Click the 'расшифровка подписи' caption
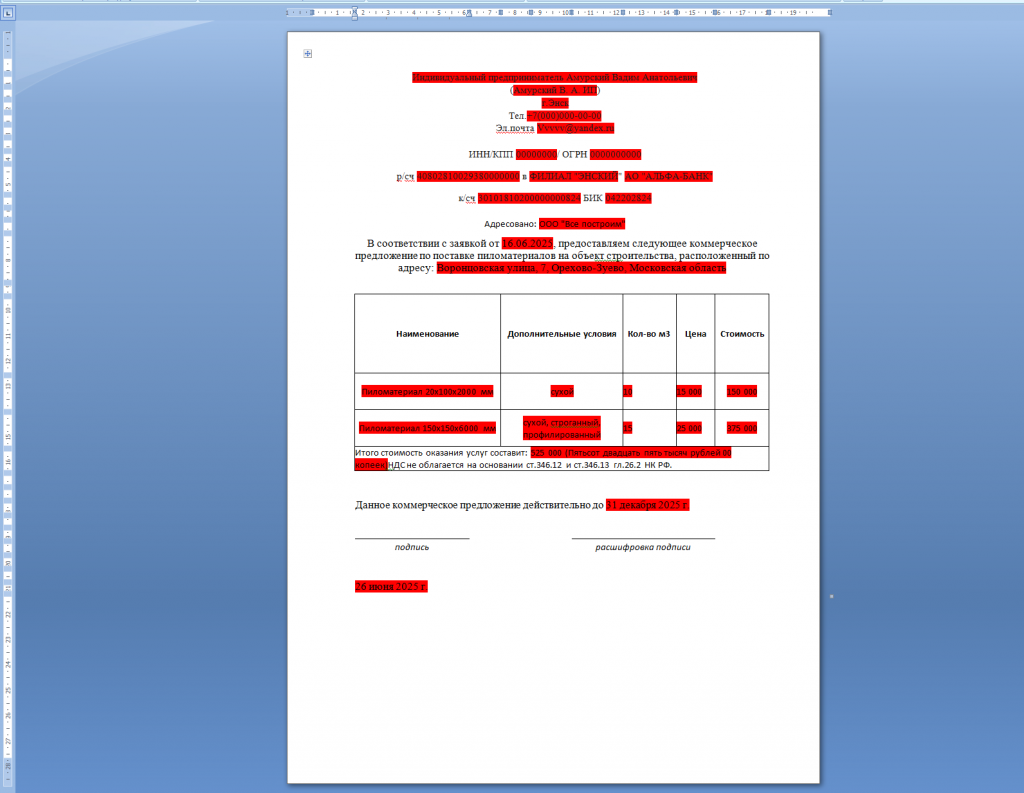This screenshot has height=793, width=1024. click(643, 547)
